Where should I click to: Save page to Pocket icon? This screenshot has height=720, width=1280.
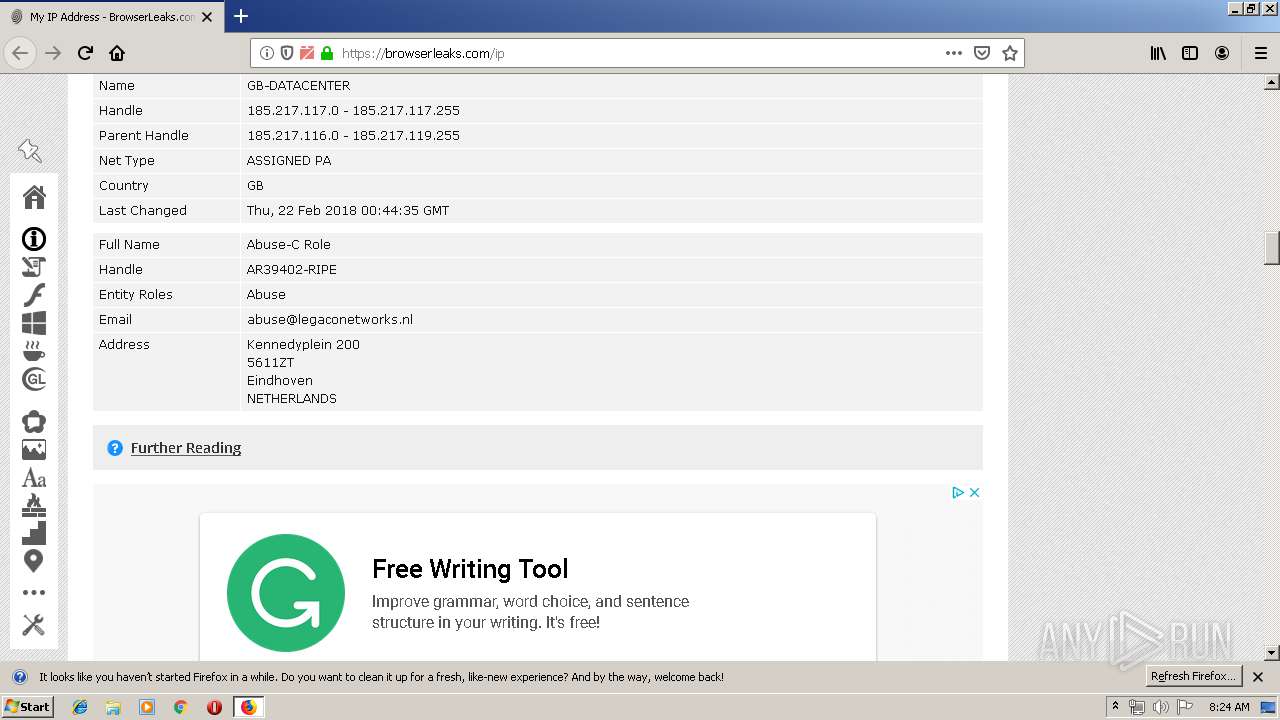982,53
